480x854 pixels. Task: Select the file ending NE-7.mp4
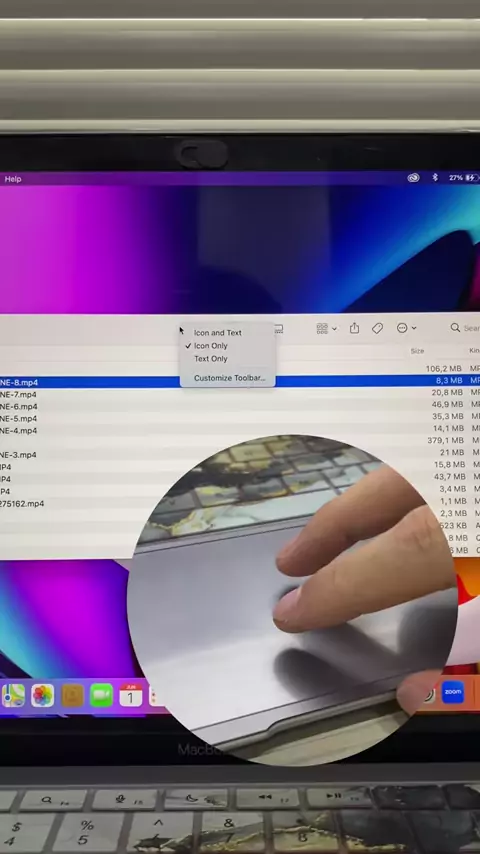[19, 394]
